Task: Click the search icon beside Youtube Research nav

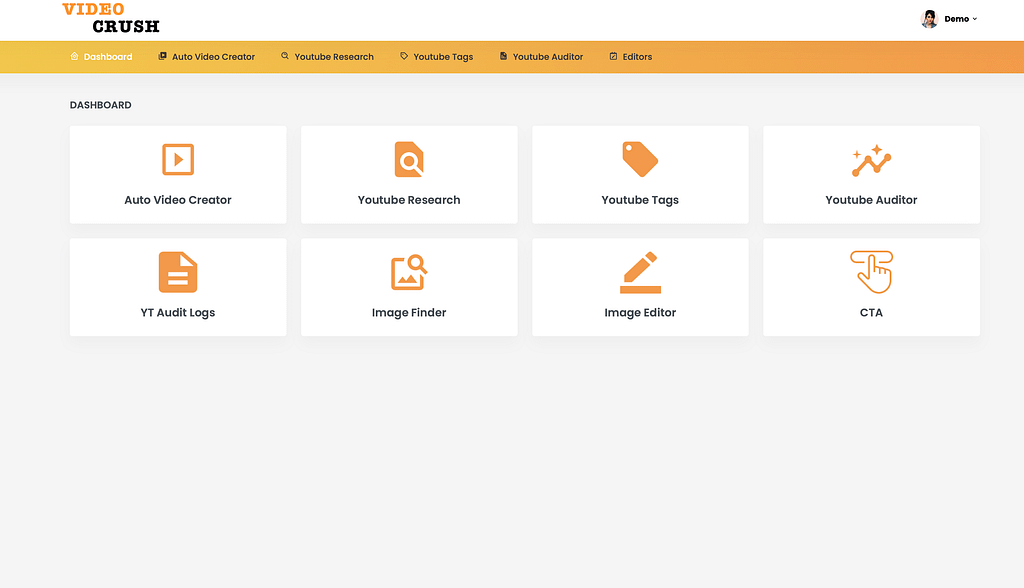Action: (x=285, y=56)
